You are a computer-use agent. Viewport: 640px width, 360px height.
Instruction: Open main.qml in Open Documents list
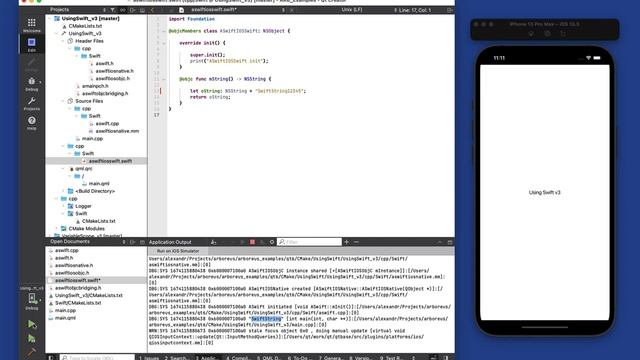pyautogui.click(x=65, y=318)
